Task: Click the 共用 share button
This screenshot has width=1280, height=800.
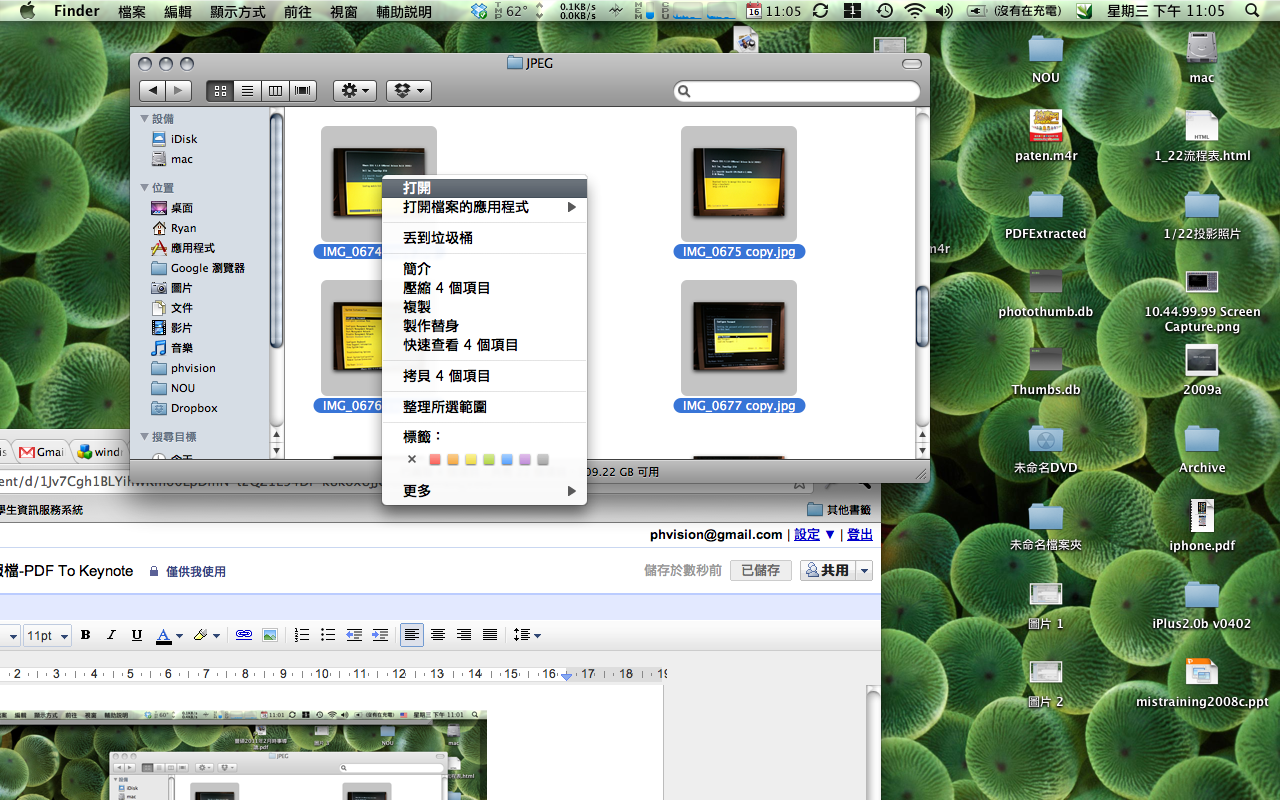Action: coord(828,571)
